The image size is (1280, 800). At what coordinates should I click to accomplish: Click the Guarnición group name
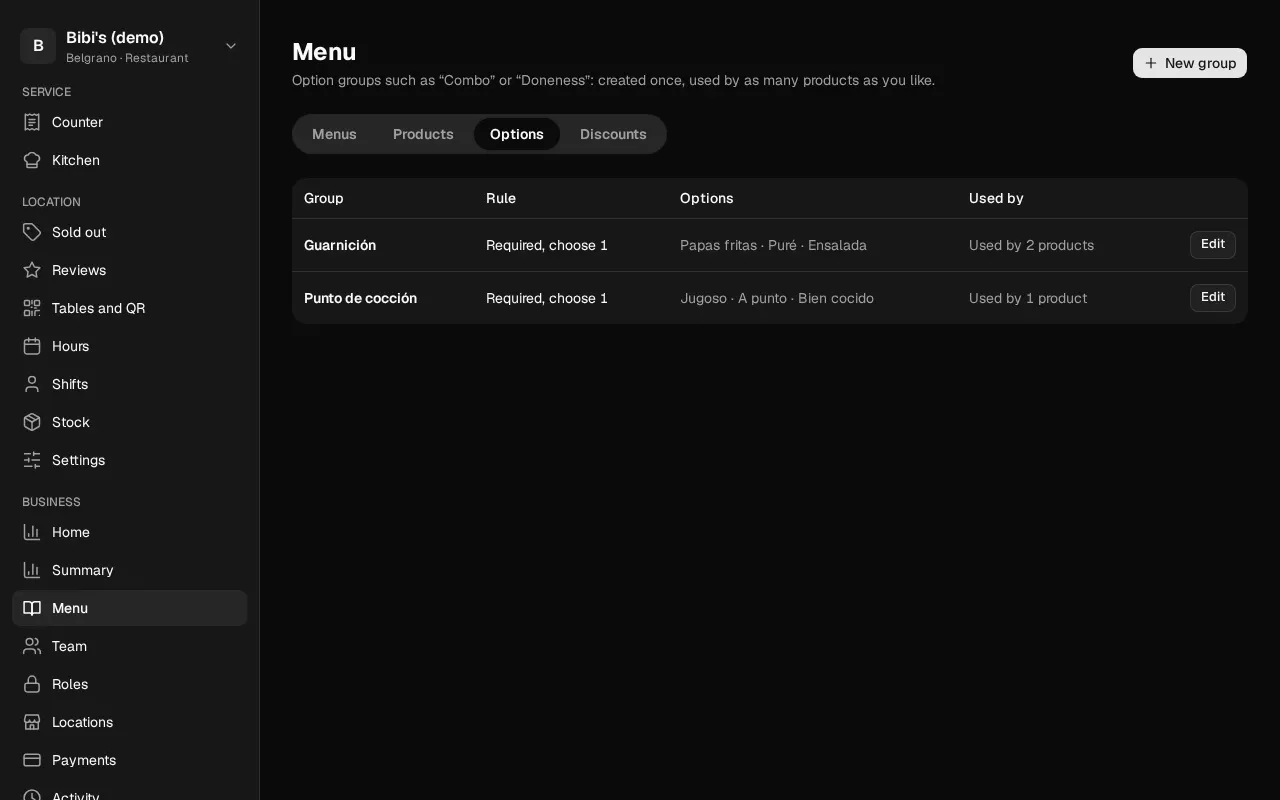click(340, 245)
